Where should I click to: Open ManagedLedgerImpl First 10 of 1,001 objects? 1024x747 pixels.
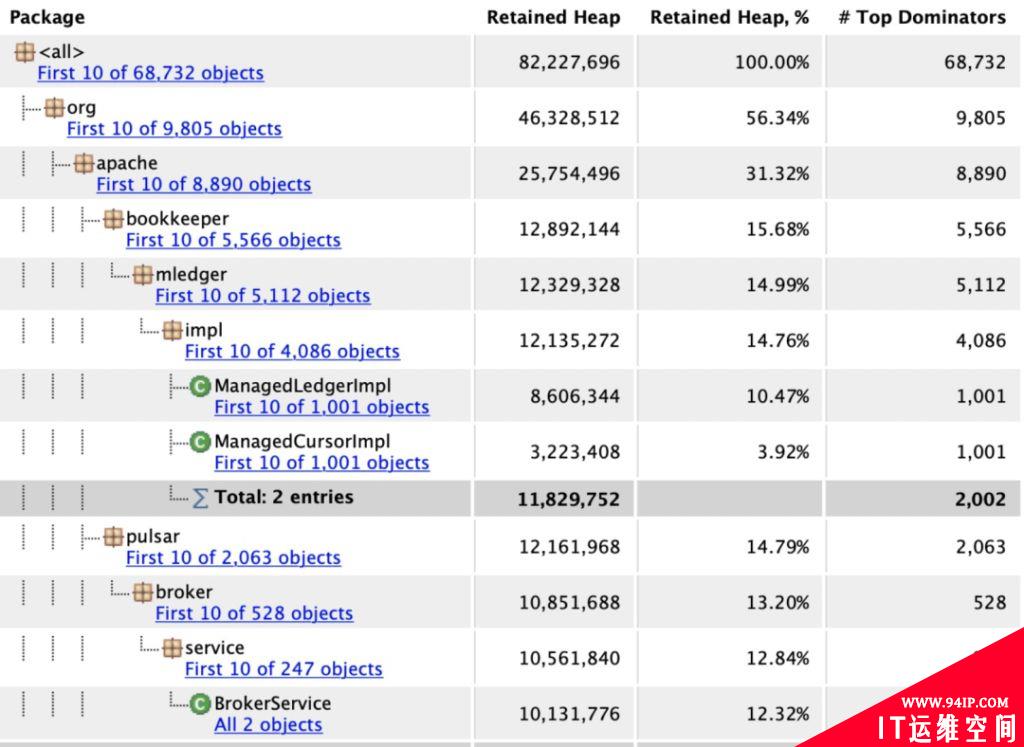click(322, 407)
